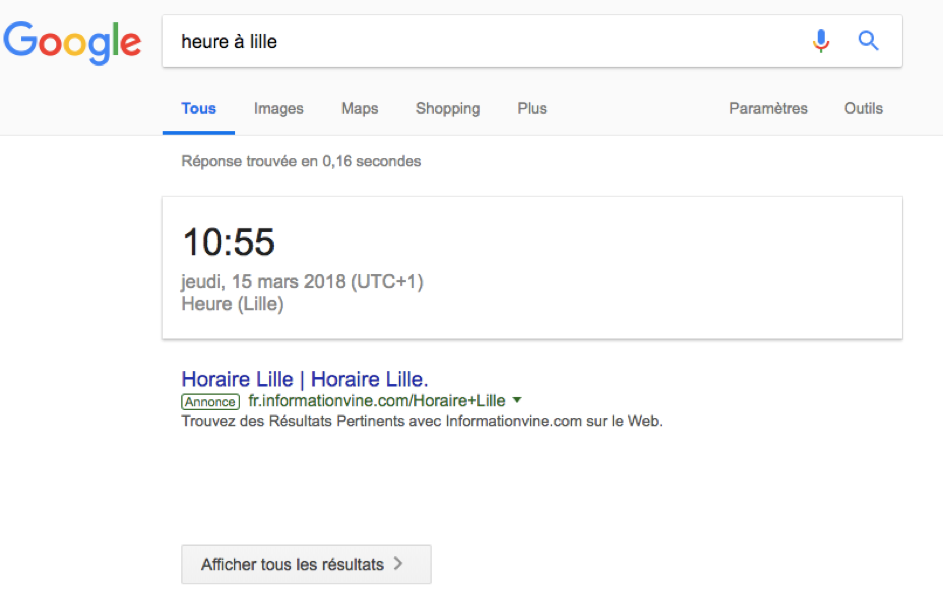Image resolution: width=943 pixels, height=614 pixels.
Task: Click the ad description mentioning Informationvine.com
Action: (422, 421)
